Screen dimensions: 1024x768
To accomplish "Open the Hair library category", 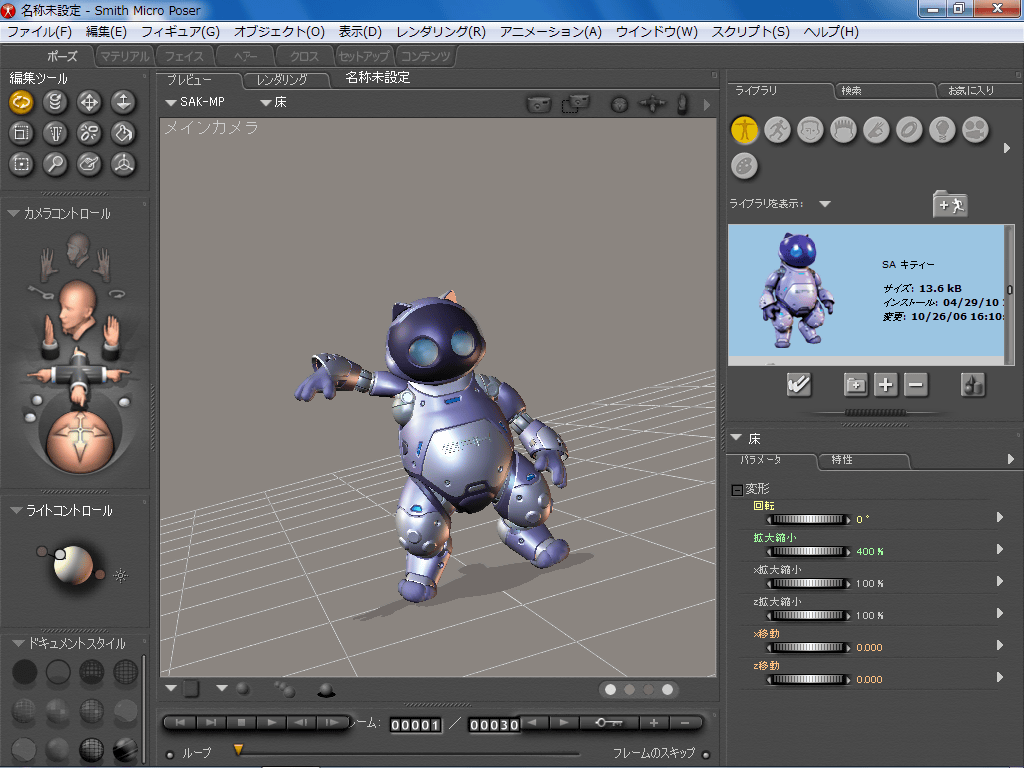I will coord(843,130).
